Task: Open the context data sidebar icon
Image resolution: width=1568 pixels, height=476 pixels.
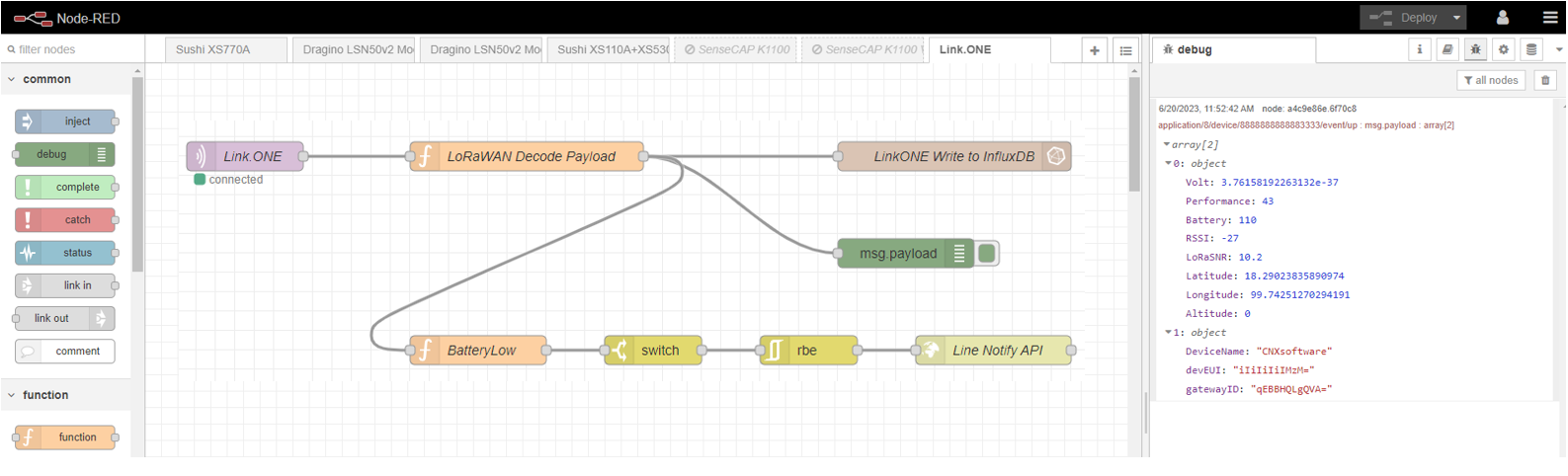Action: coord(1531,49)
